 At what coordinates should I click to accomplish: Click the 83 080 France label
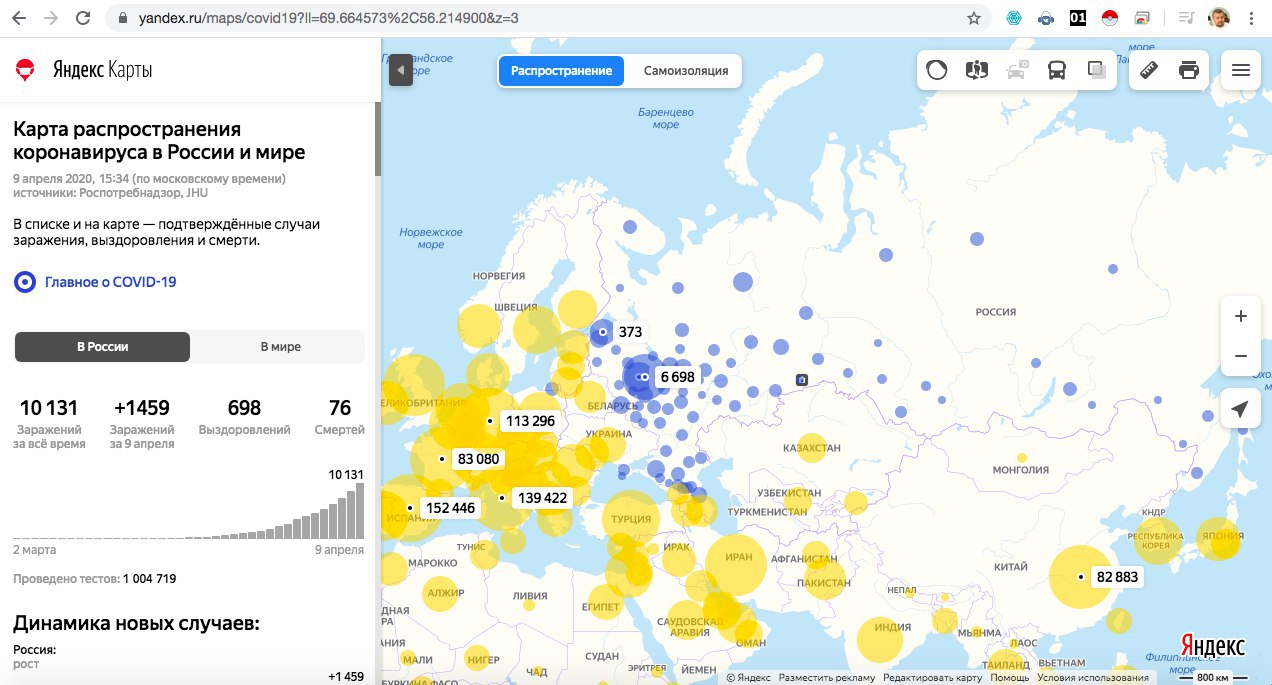(x=478, y=459)
